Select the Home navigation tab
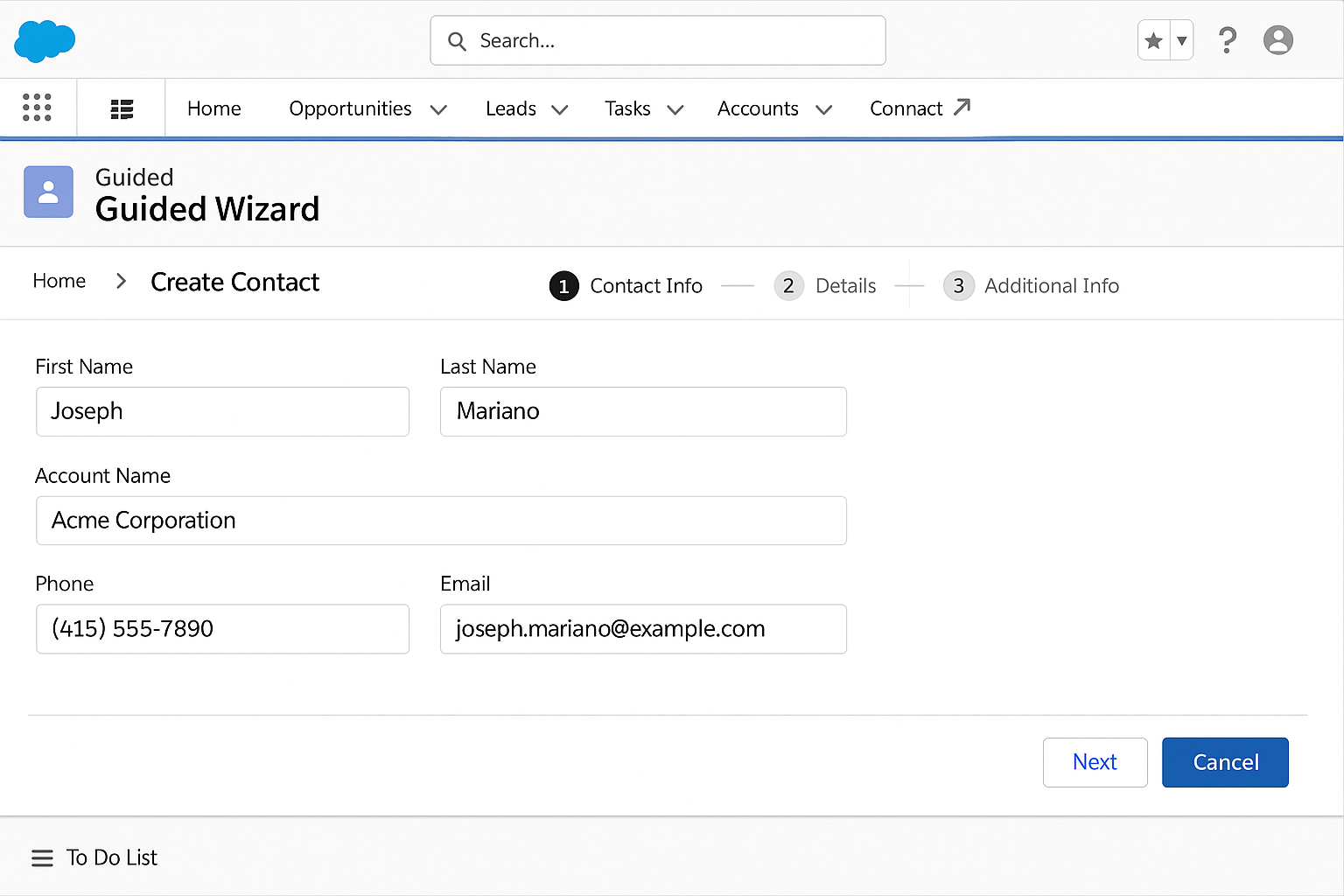The width and height of the screenshot is (1344, 896). click(x=213, y=108)
